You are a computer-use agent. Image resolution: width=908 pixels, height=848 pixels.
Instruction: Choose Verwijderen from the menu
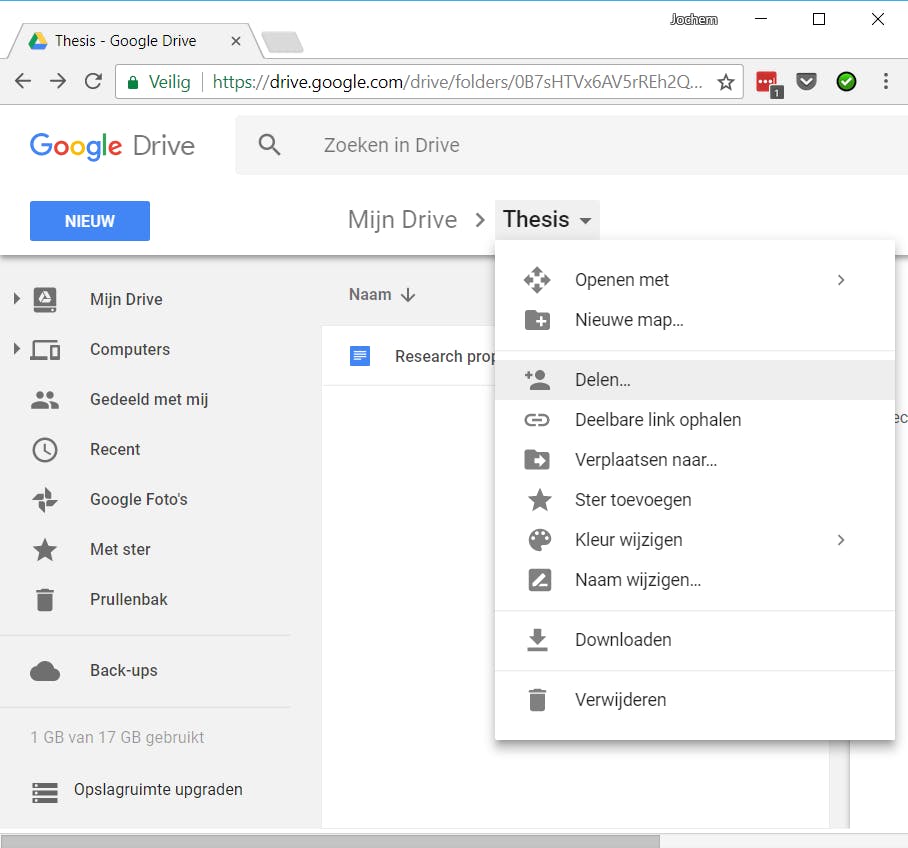[x=694, y=700]
